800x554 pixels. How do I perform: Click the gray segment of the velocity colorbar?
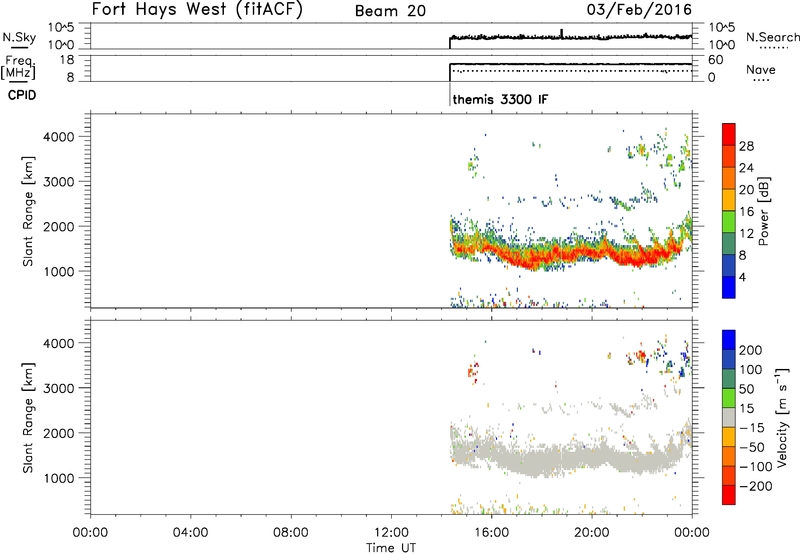[x=729, y=418]
